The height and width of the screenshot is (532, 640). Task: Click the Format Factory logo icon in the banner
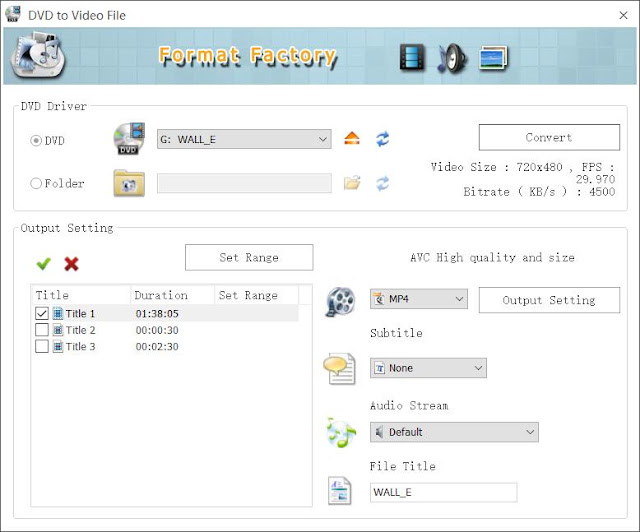pyautogui.click(x=38, y=56)
